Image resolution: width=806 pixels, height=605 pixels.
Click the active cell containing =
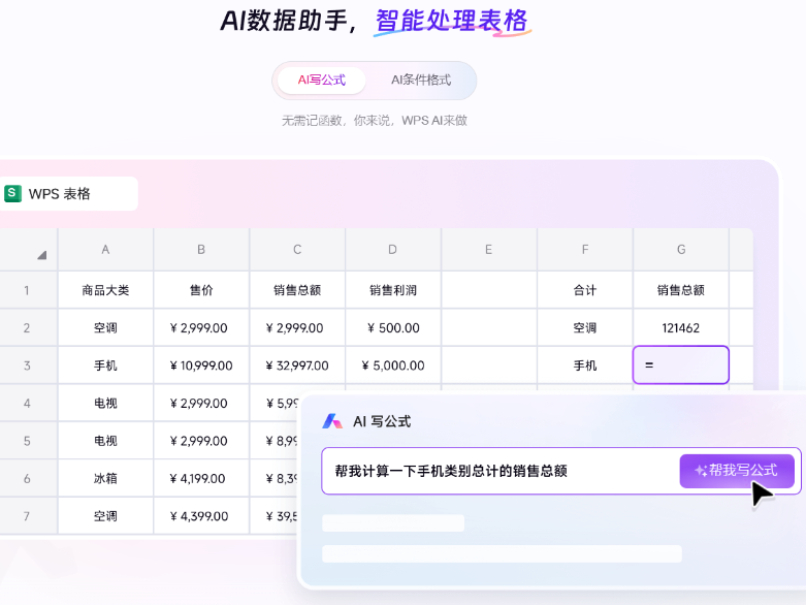pos(681,365)
